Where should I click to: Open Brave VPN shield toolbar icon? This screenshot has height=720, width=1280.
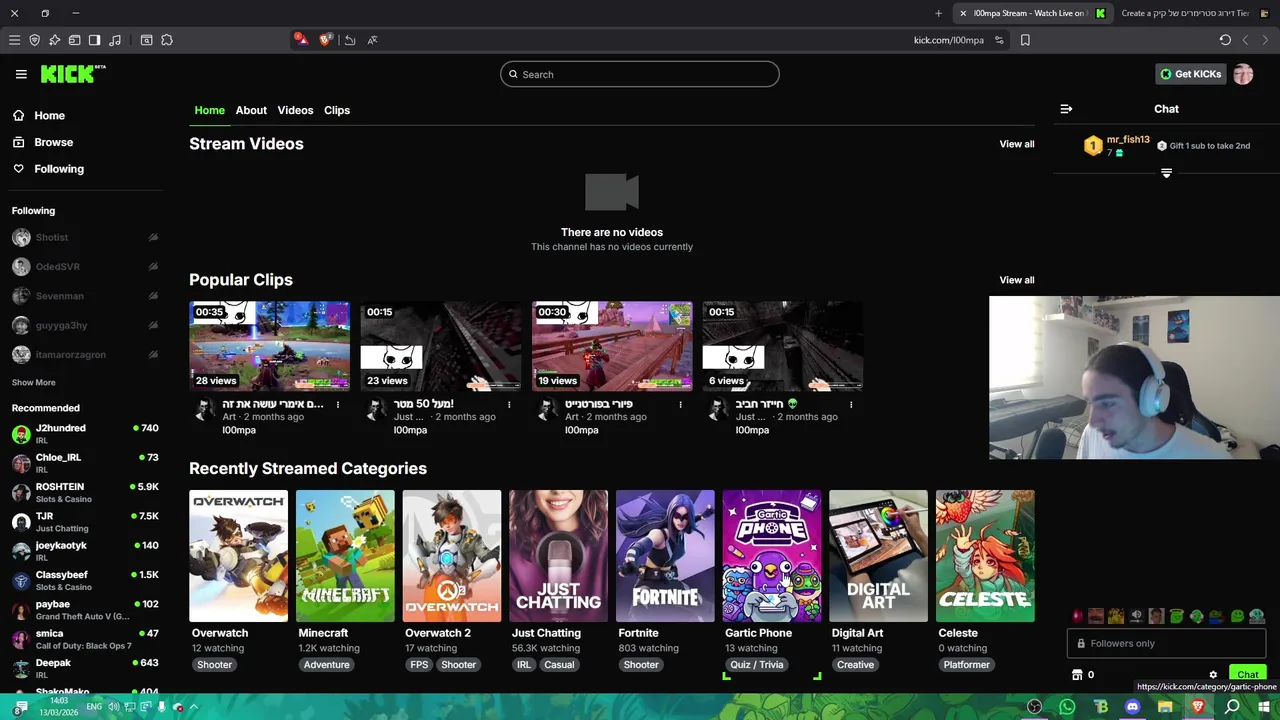34,40
